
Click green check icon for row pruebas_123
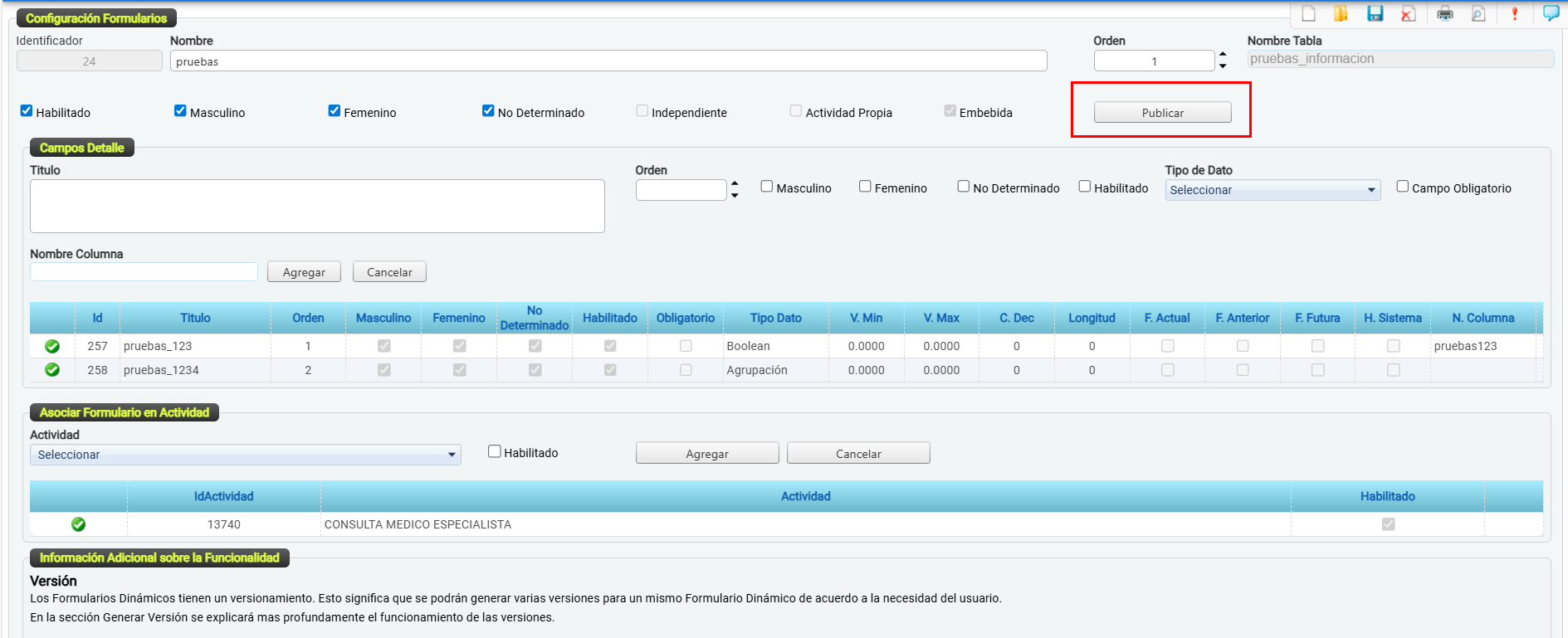(x=52, y=346)
